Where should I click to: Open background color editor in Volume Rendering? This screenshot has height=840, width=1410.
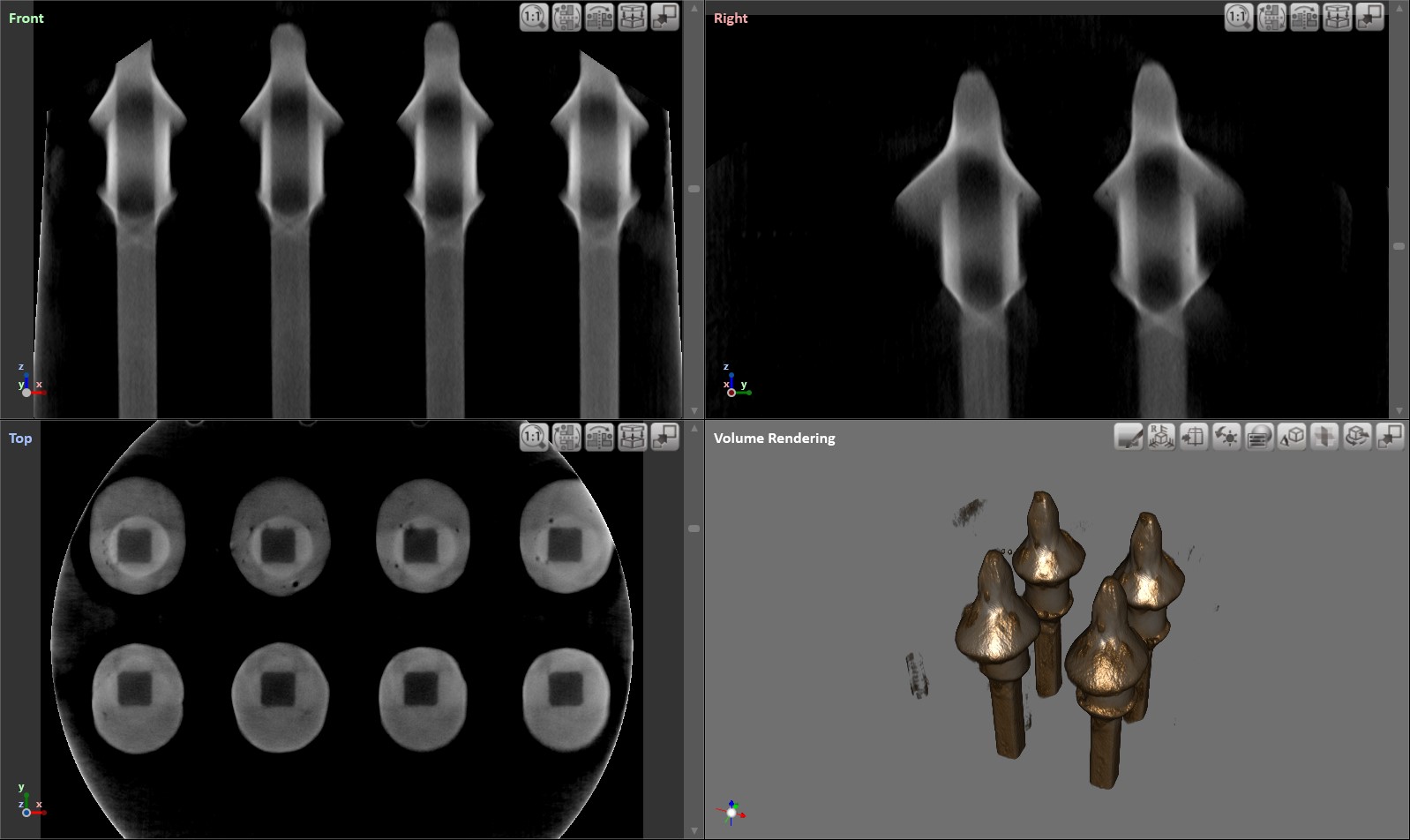(1129, 437)
